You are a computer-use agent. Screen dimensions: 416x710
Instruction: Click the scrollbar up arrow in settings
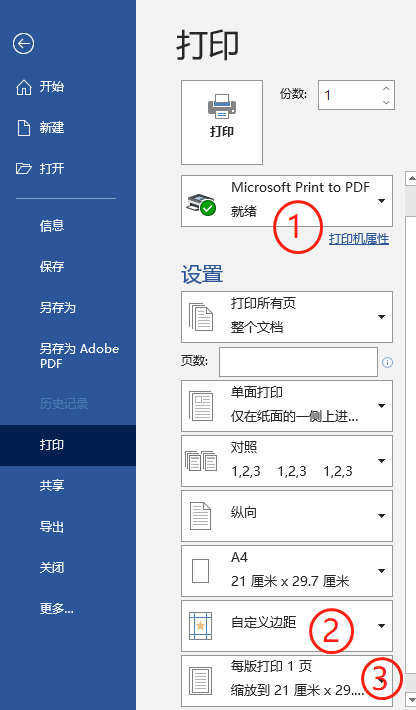411,178
